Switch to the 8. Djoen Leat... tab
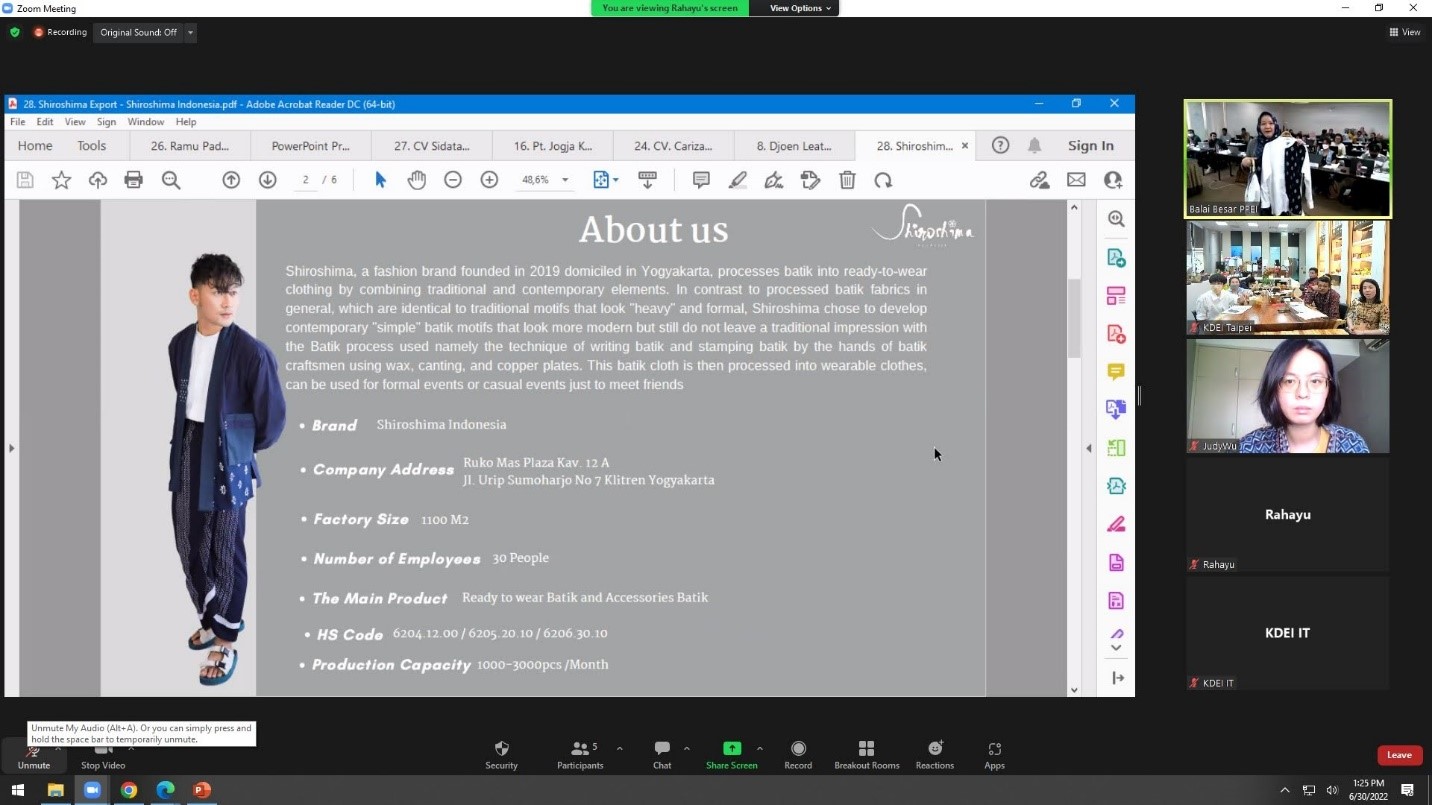This screenshot has width=1432, height=805. tap(794, 145)
